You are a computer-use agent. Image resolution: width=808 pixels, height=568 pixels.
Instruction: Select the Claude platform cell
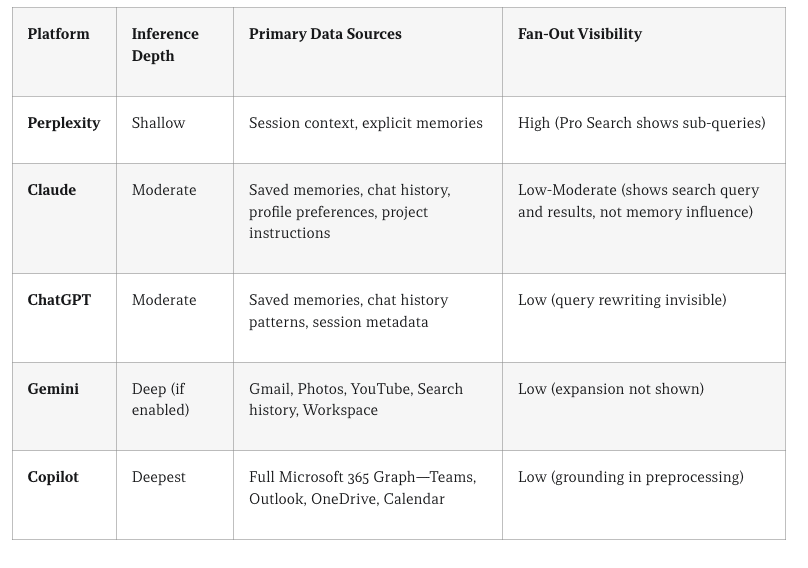tap(52, 190)
